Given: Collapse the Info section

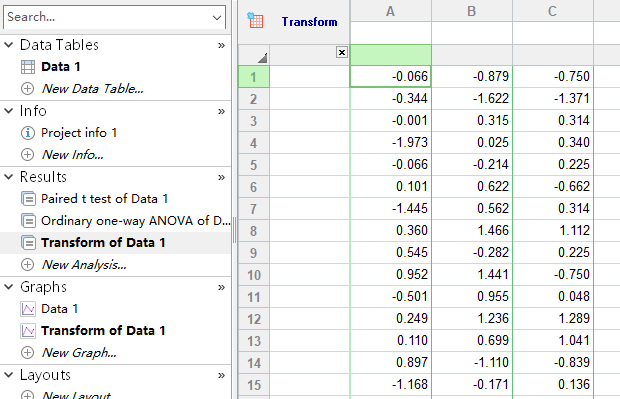Looking at the screenshot, I should click(9, 111).
